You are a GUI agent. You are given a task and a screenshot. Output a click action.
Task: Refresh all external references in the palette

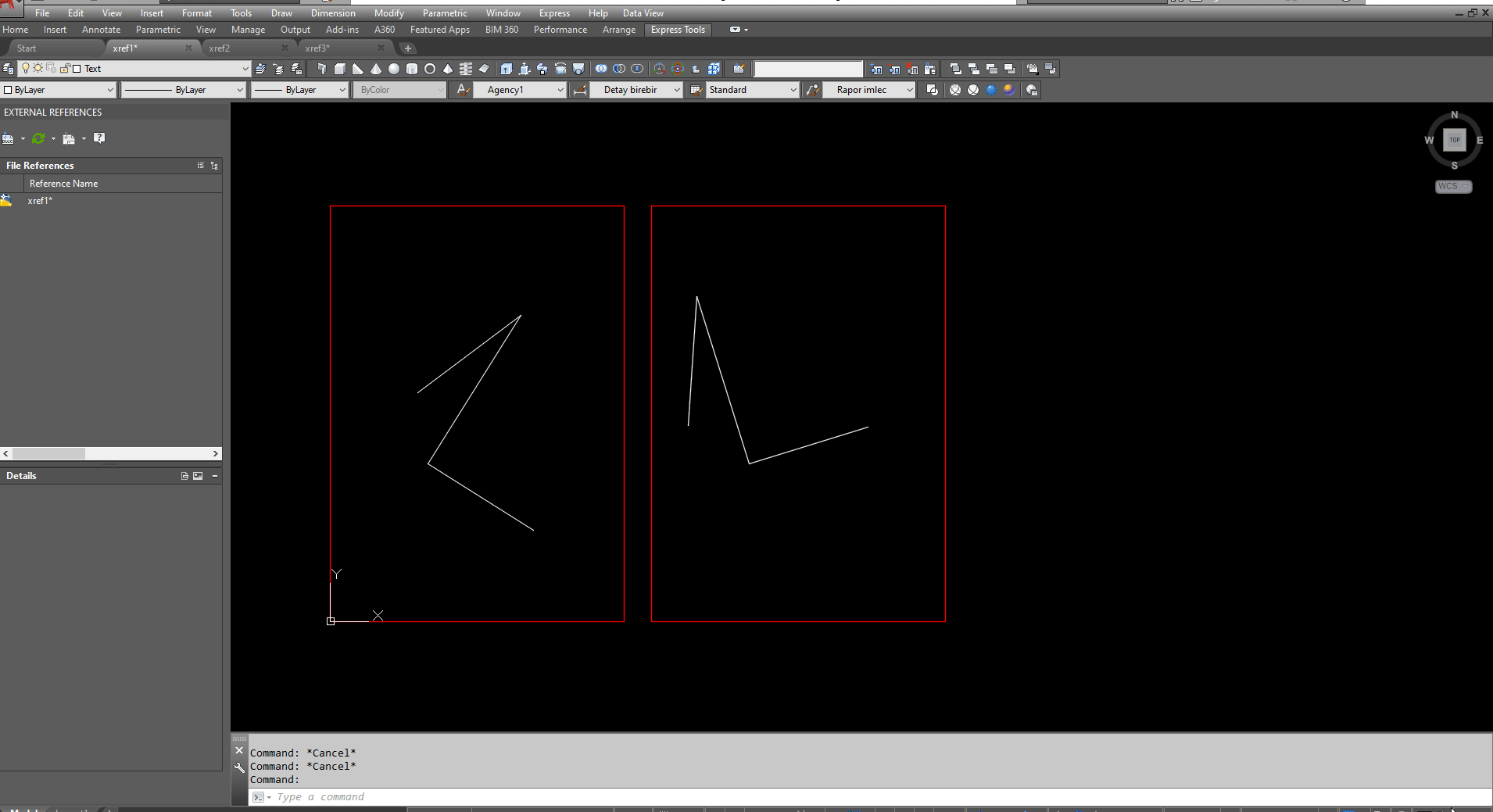point(38,138)
